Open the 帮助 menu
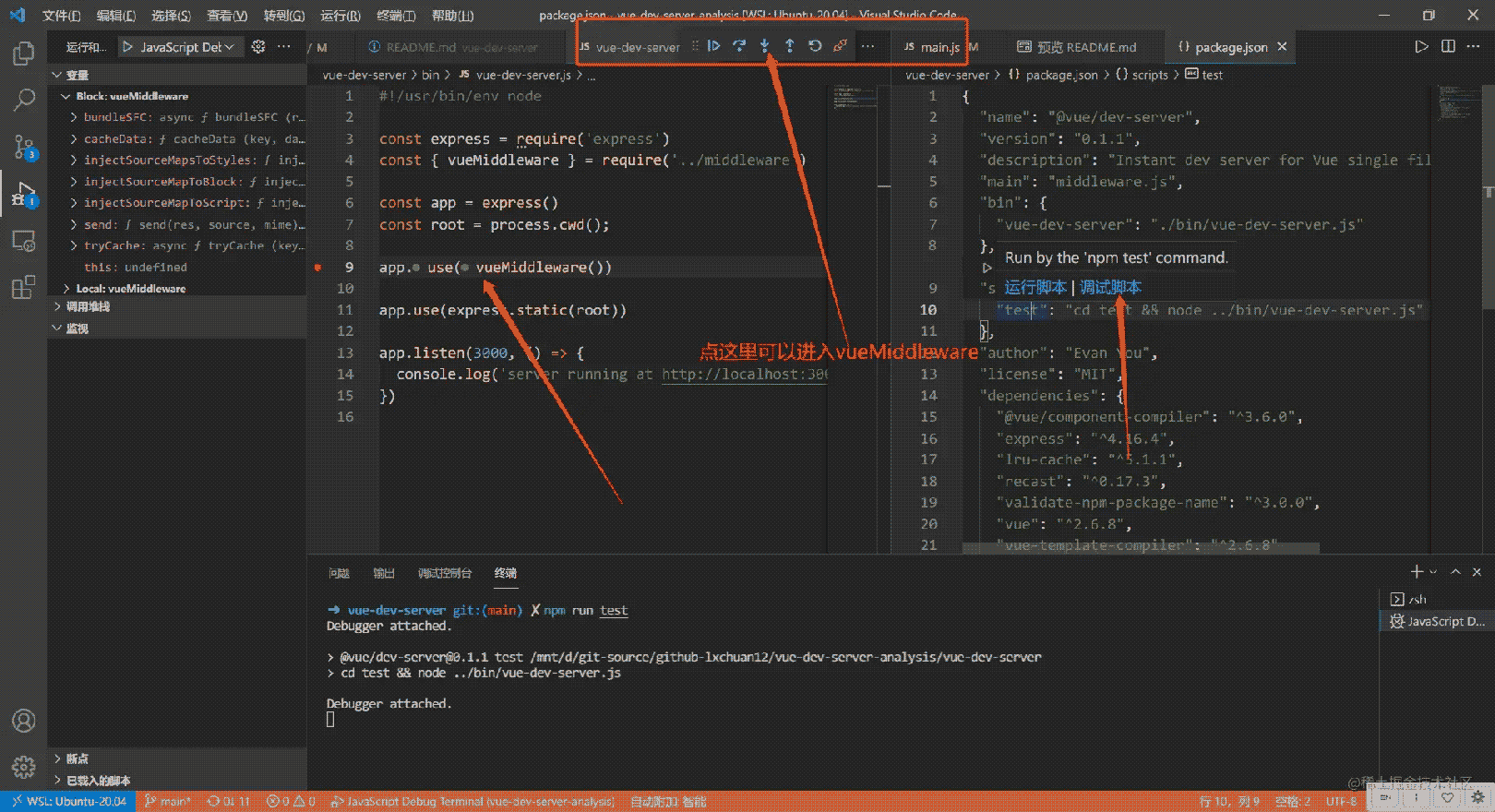This screenshot has height=812, width=1495. pyautogui.click(x=452, y=16)
